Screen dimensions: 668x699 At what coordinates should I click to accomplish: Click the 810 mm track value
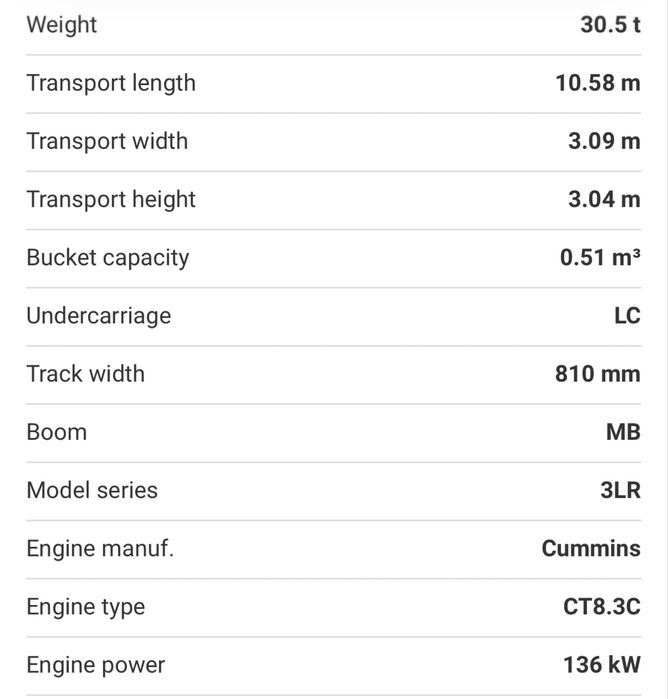(x=598, y=374)
